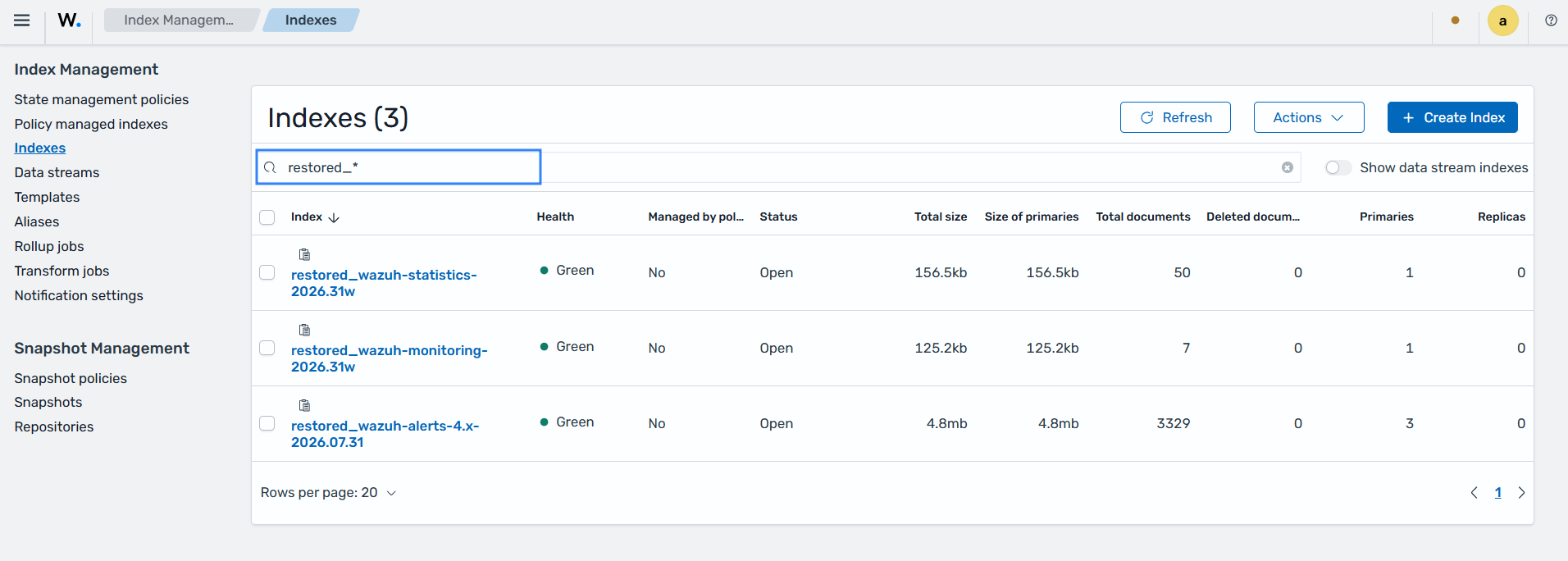Open the user avatar 'a' menu
The height and width of the screenshot is (561, 1568).
coord(1502,21)
